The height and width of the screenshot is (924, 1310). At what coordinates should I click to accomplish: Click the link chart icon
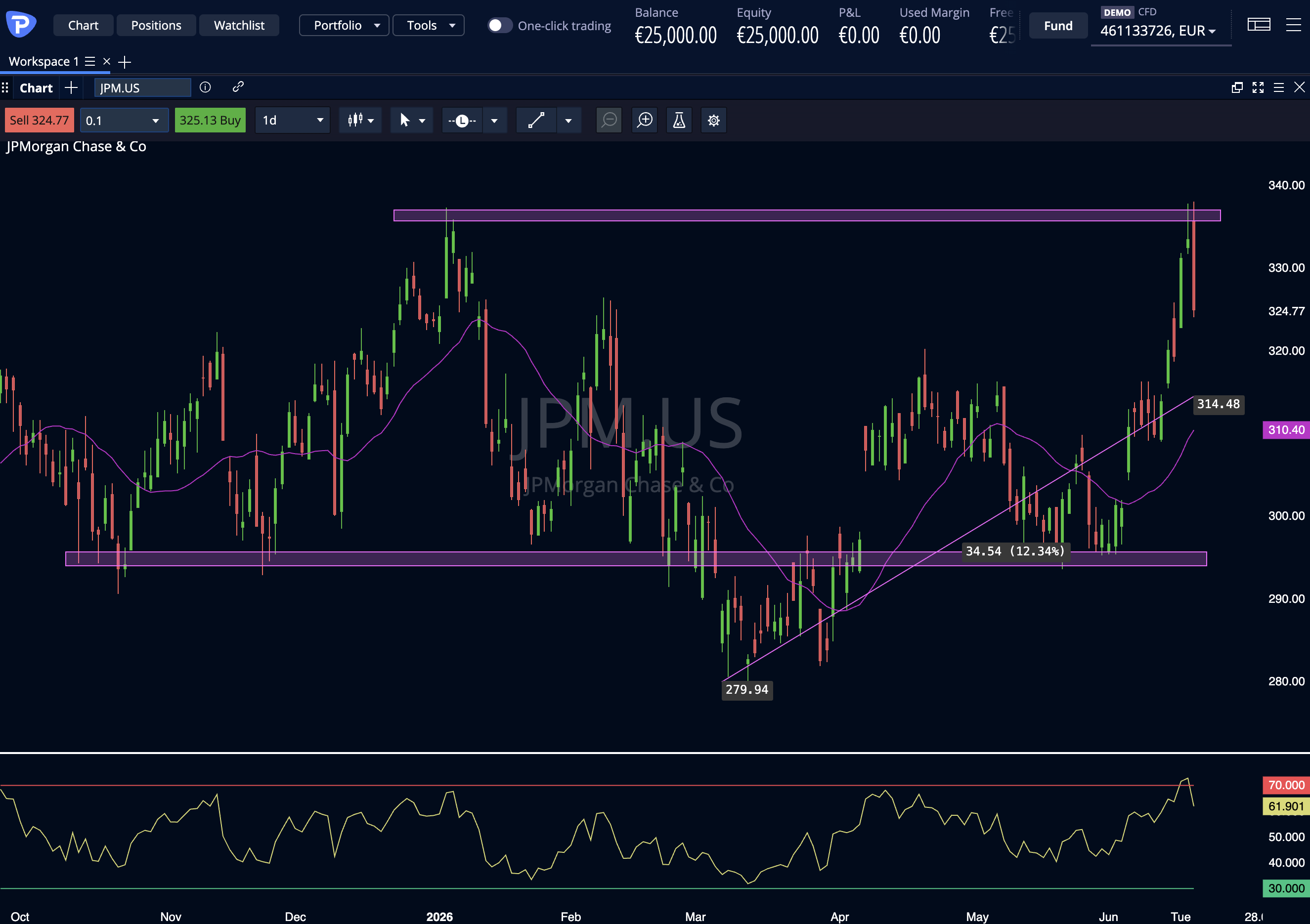[238, 86]
